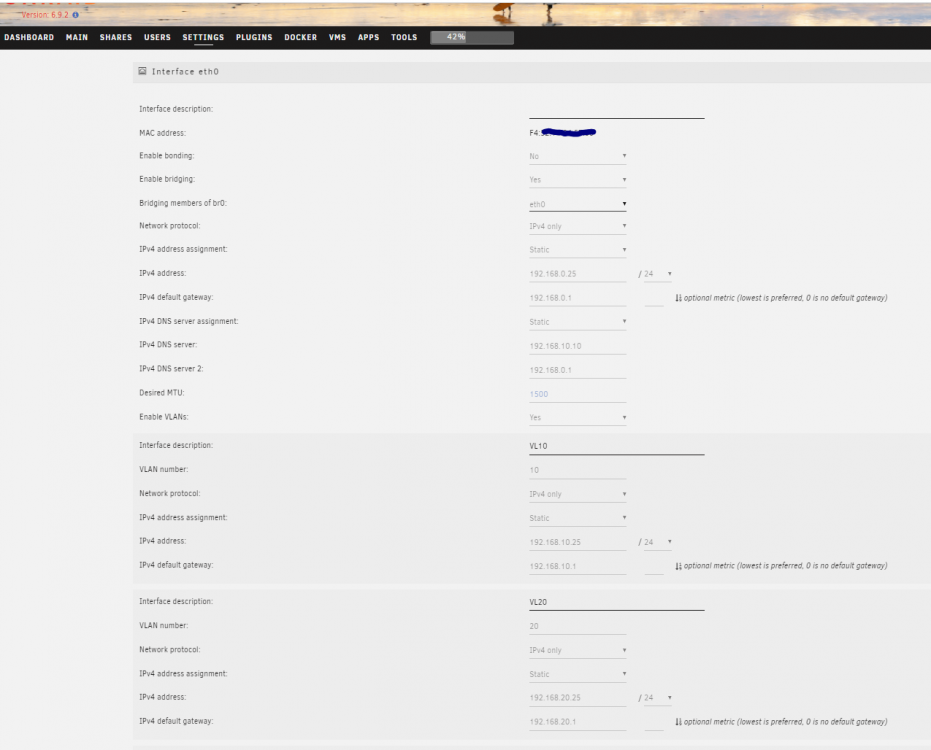
Task: Select the Settings tab
Action: (x=203, y=37)
